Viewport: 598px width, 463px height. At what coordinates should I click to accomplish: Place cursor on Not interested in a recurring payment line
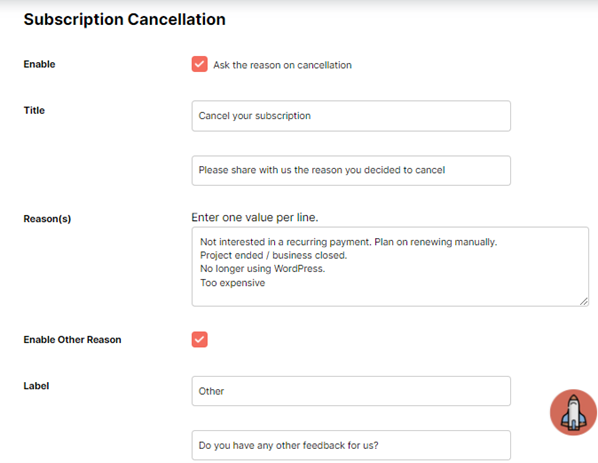(349, 242)
